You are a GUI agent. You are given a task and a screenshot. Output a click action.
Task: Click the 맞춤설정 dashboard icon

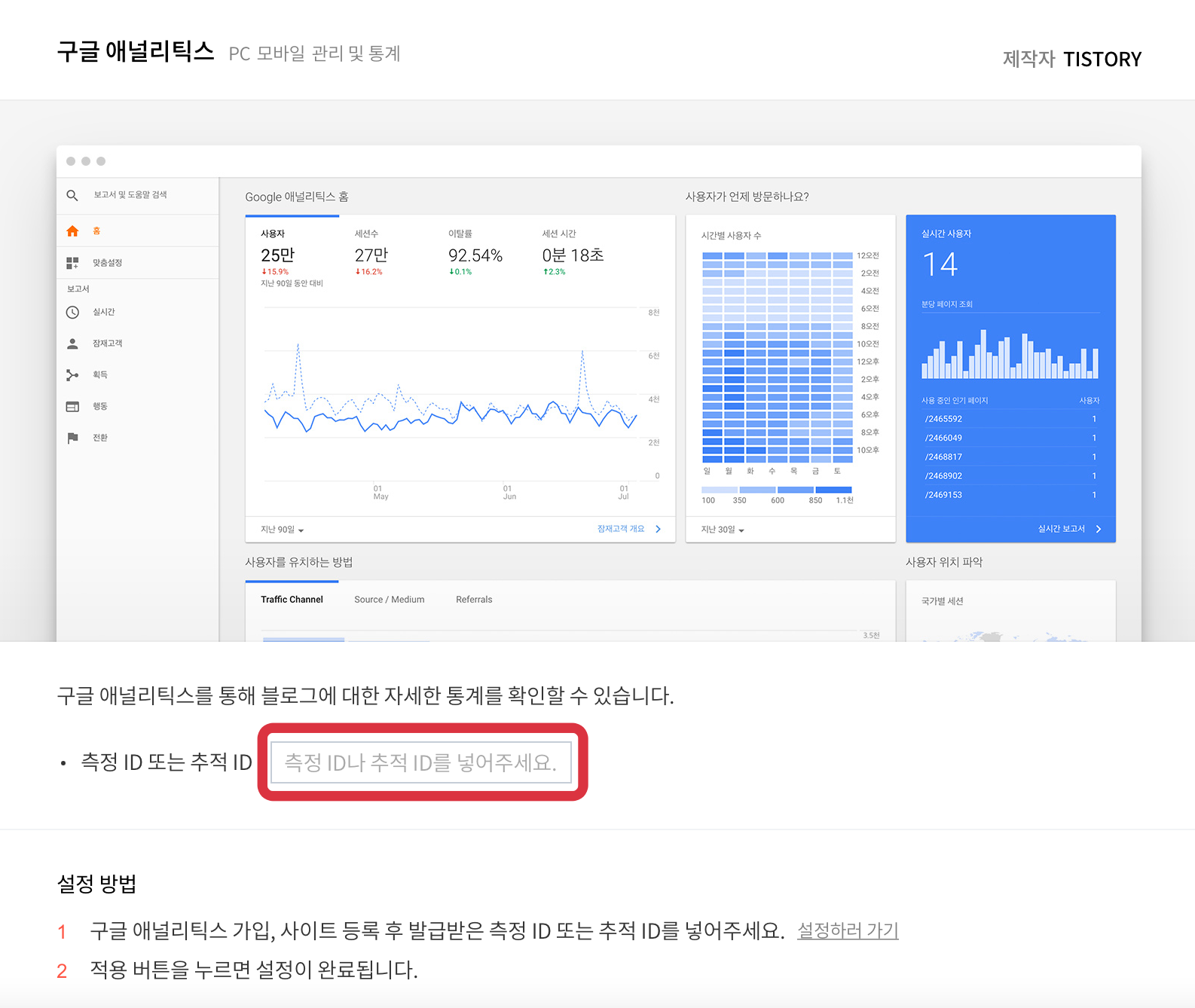pyautogui.click(x=72, y=263)
